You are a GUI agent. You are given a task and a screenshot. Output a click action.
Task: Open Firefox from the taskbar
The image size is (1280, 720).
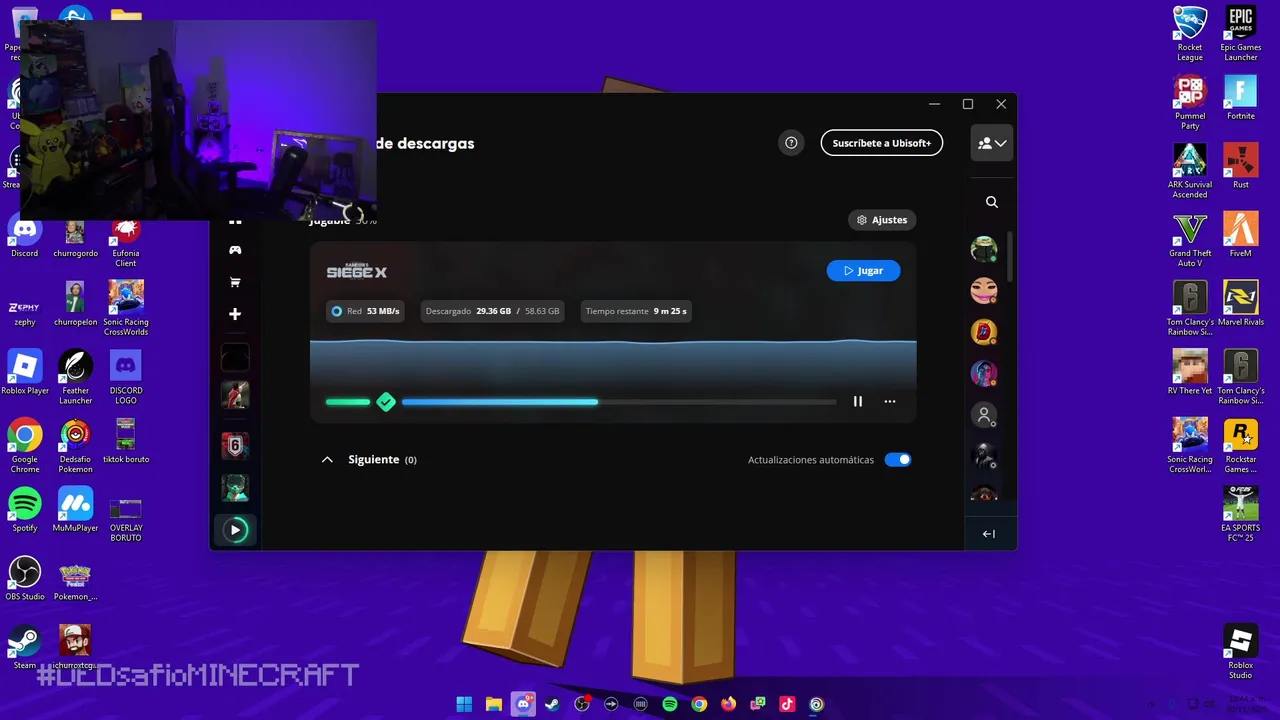point(728,704)
